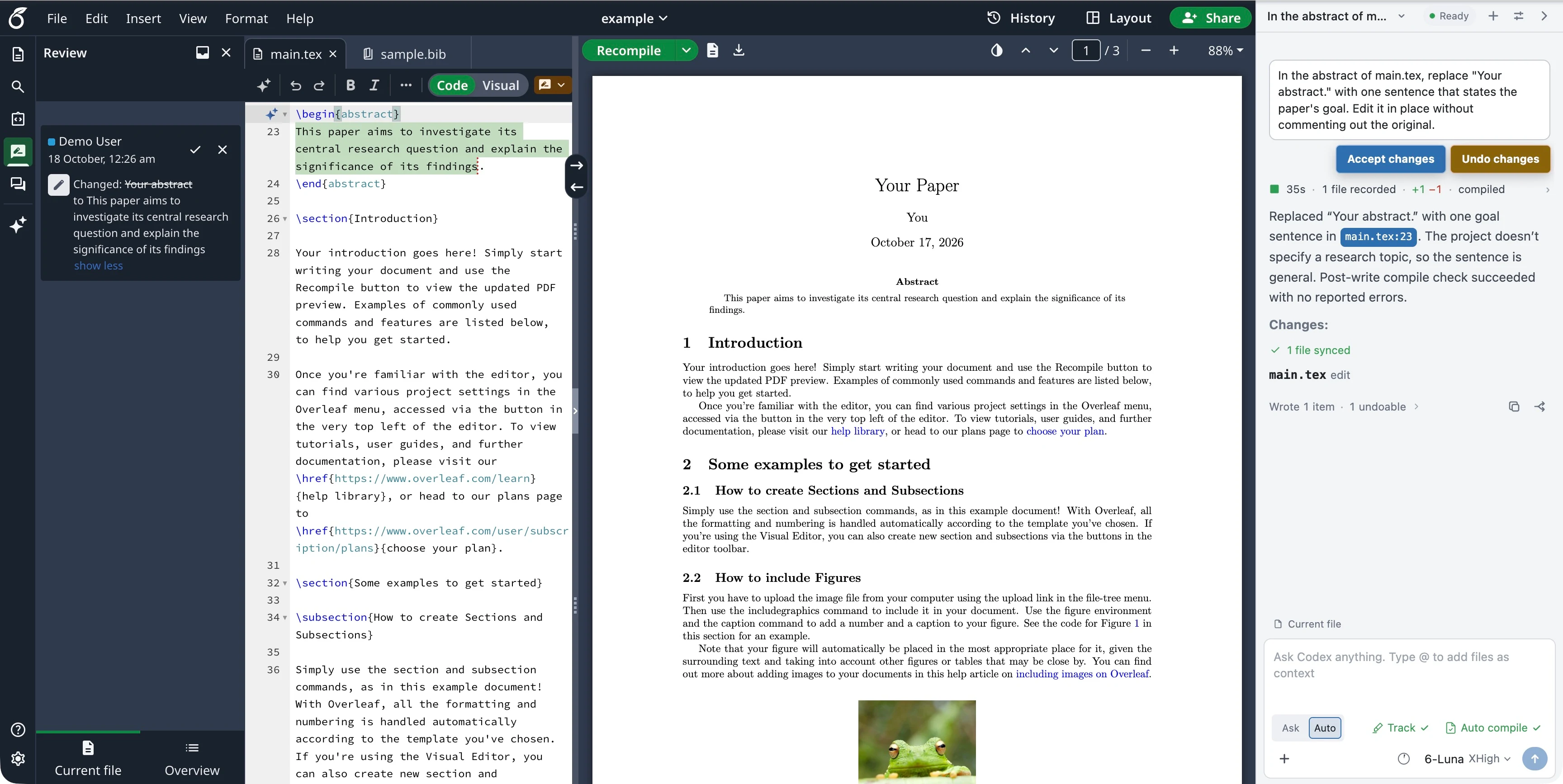
Task: Open the help question mark icon
Action: click(x=18, y=729)
